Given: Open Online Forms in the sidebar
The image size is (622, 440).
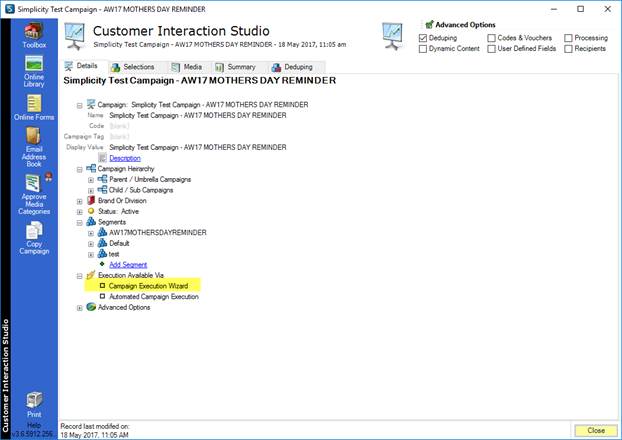Looking at the screenshot, I should click(34, 104).
